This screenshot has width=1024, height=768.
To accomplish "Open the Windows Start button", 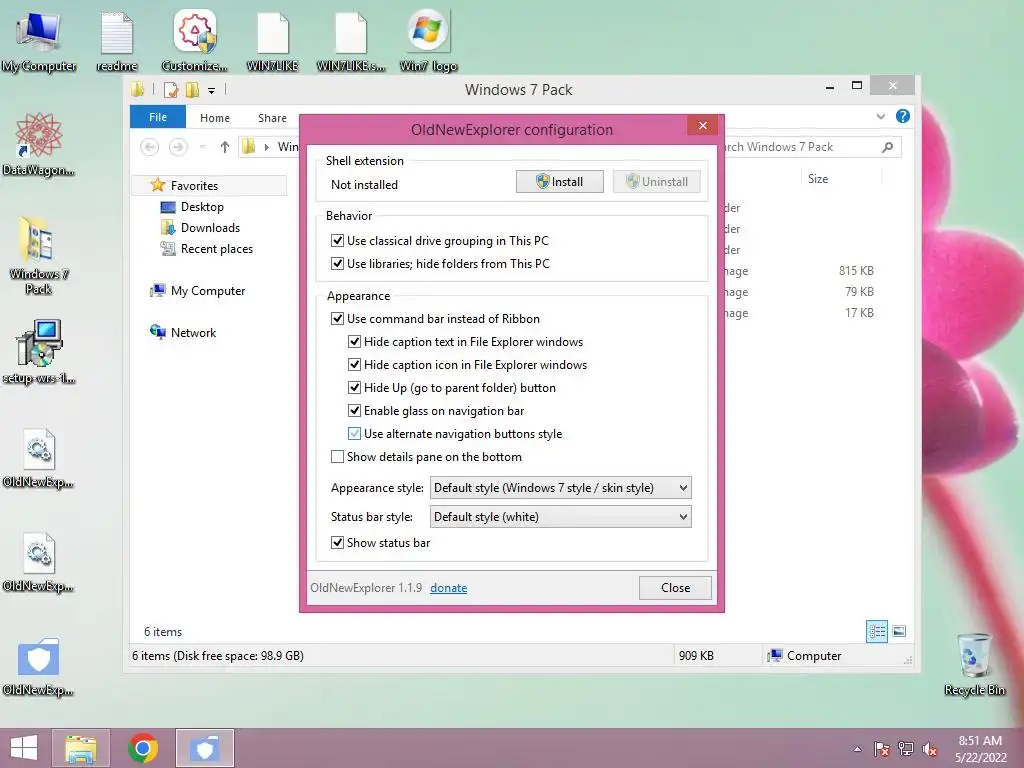I will point(24,748).
